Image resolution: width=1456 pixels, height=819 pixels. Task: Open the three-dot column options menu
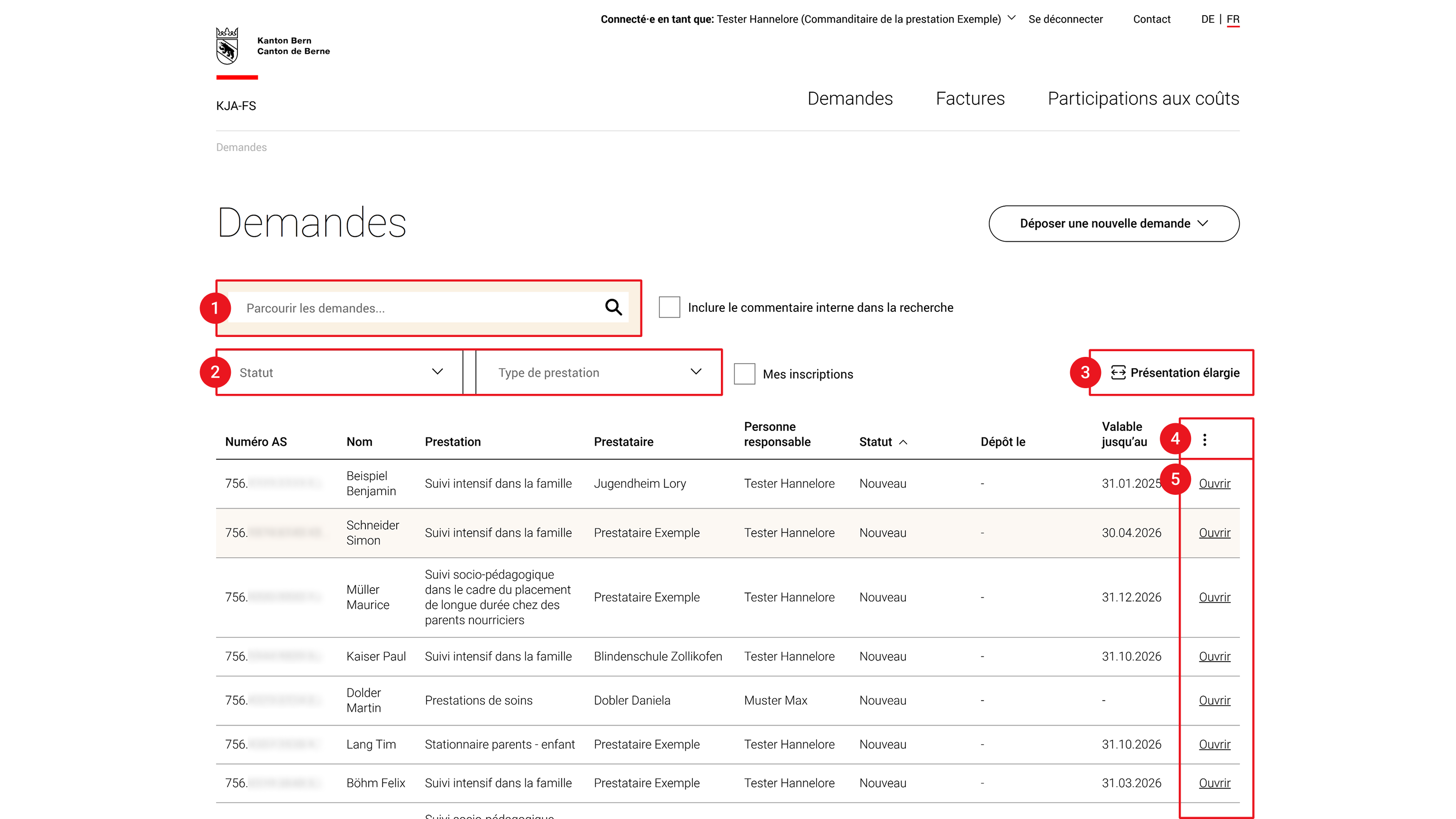[1204, 440]
